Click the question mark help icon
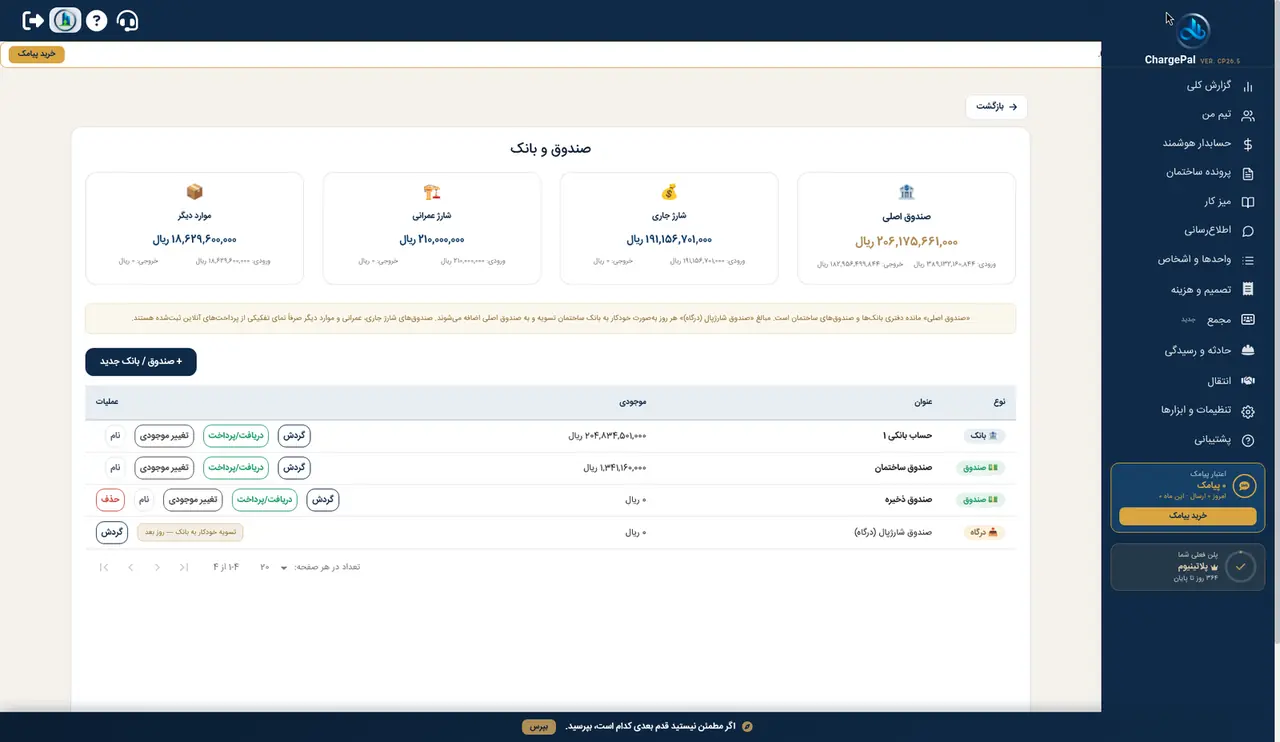Screen dimensions: 1280x742 [96, 20]
